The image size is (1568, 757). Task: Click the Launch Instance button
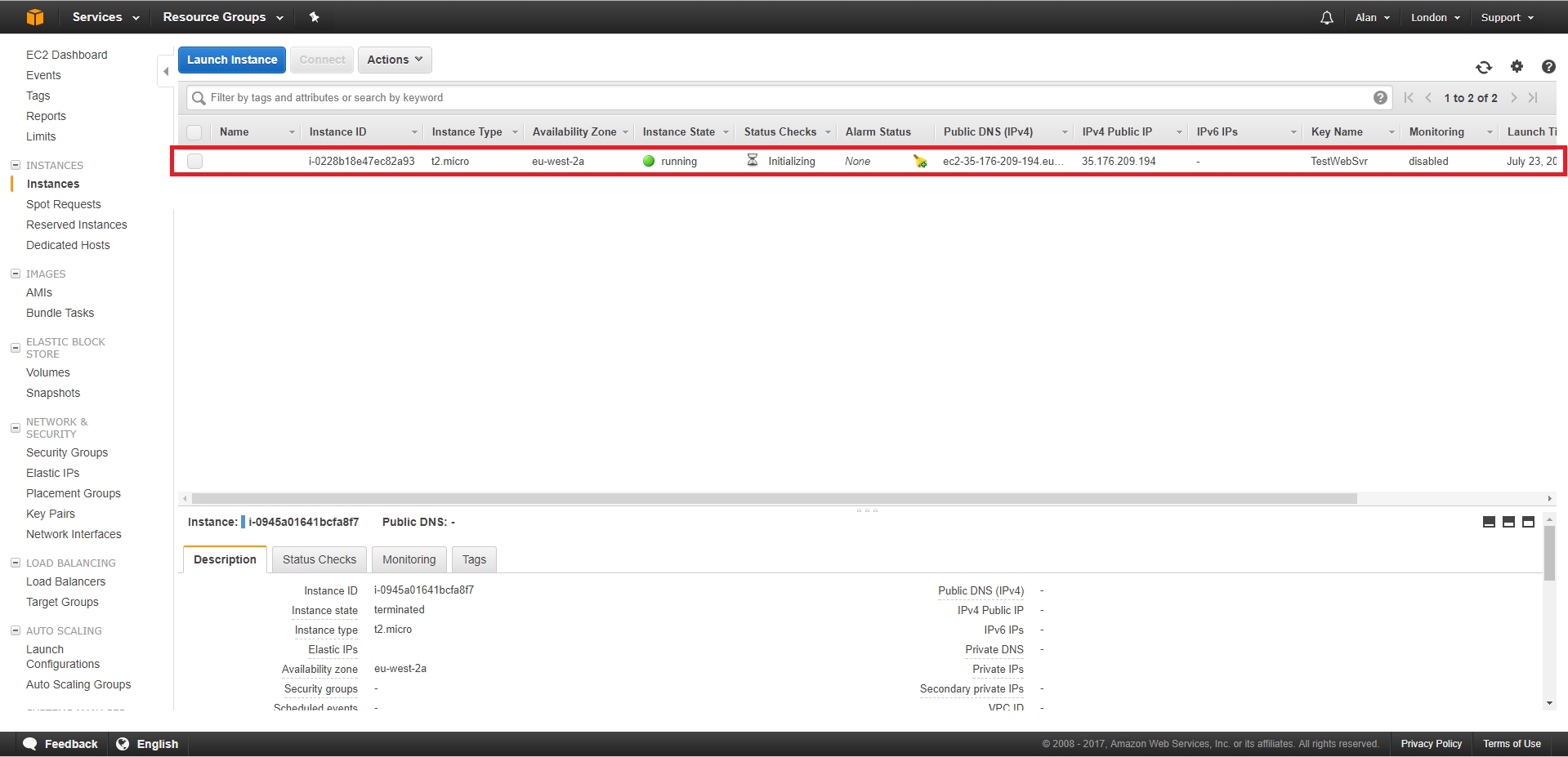click(232, 60)
